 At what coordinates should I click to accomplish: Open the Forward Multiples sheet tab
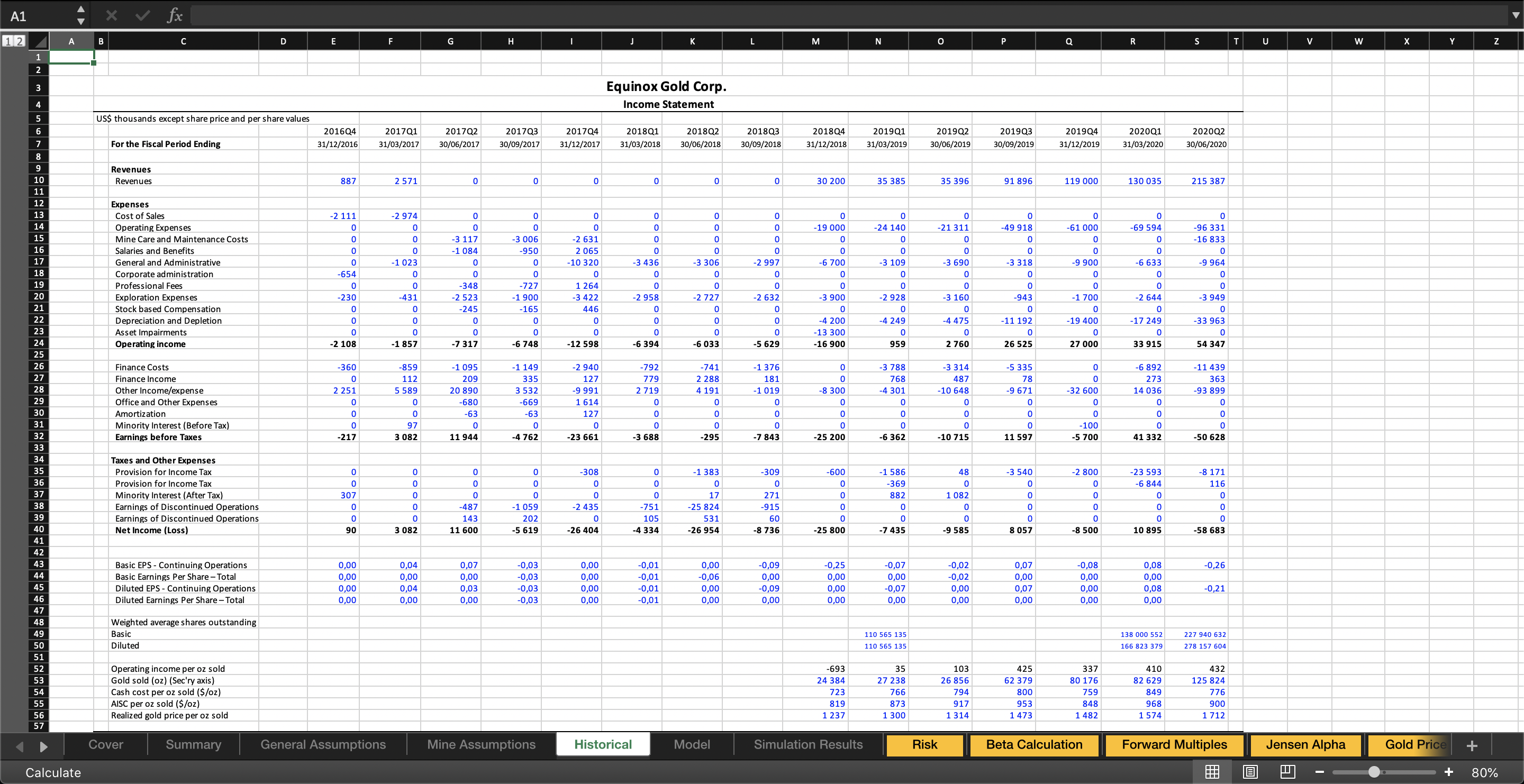coord(1174,744)
